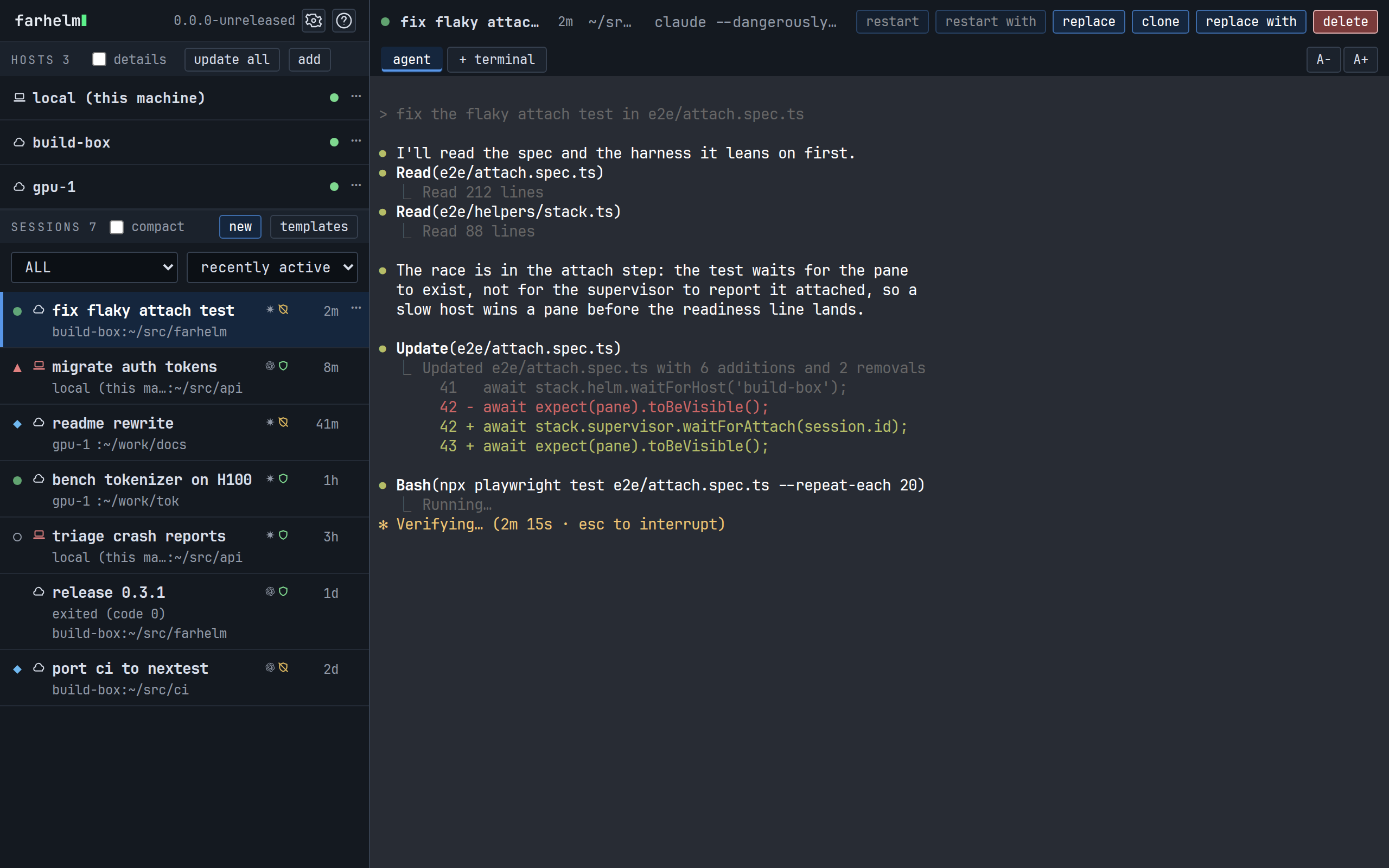Click the add host button
Viewport: 1389px width, 868px height.
click(309, 60)
